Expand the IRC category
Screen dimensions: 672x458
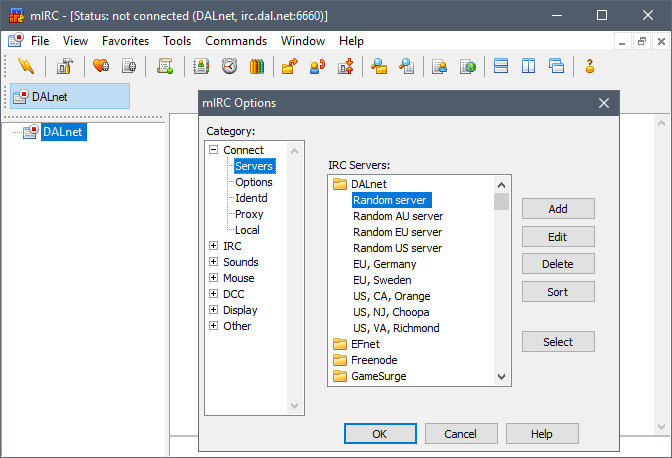click(x=213, y=245)
